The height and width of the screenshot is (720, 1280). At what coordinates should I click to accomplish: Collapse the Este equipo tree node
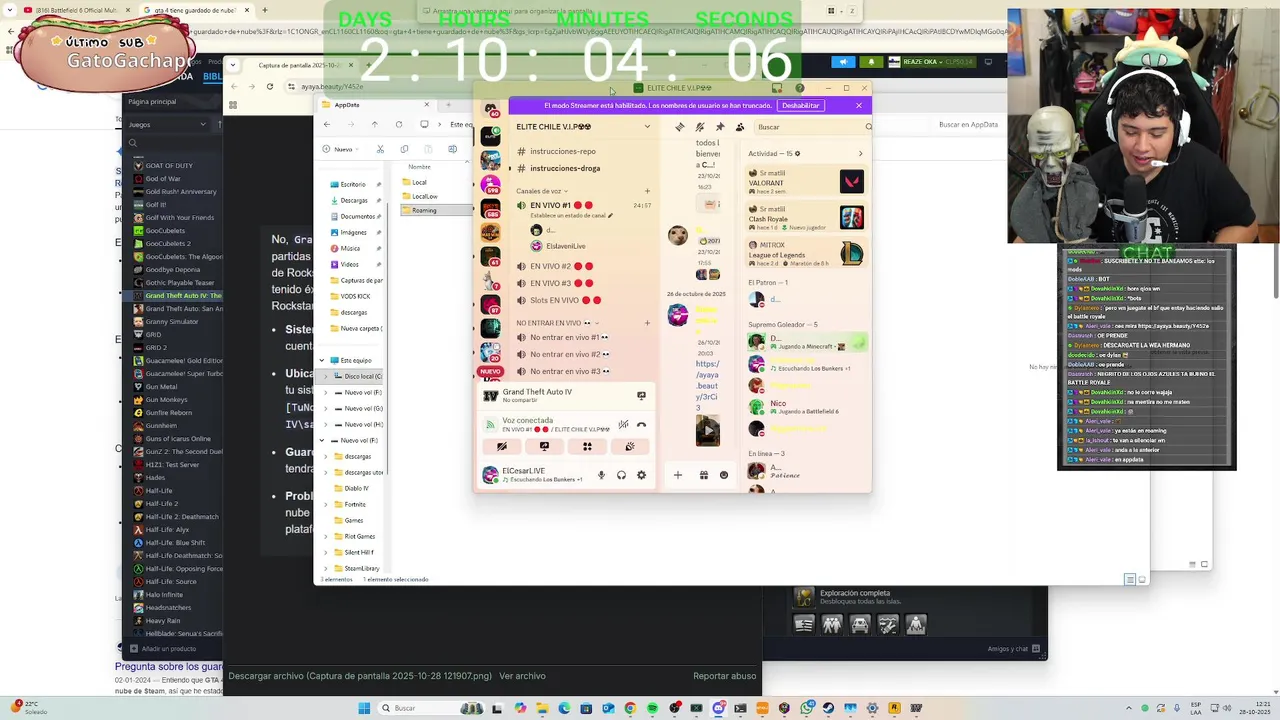pyautogui.click(x=322, y=360)
